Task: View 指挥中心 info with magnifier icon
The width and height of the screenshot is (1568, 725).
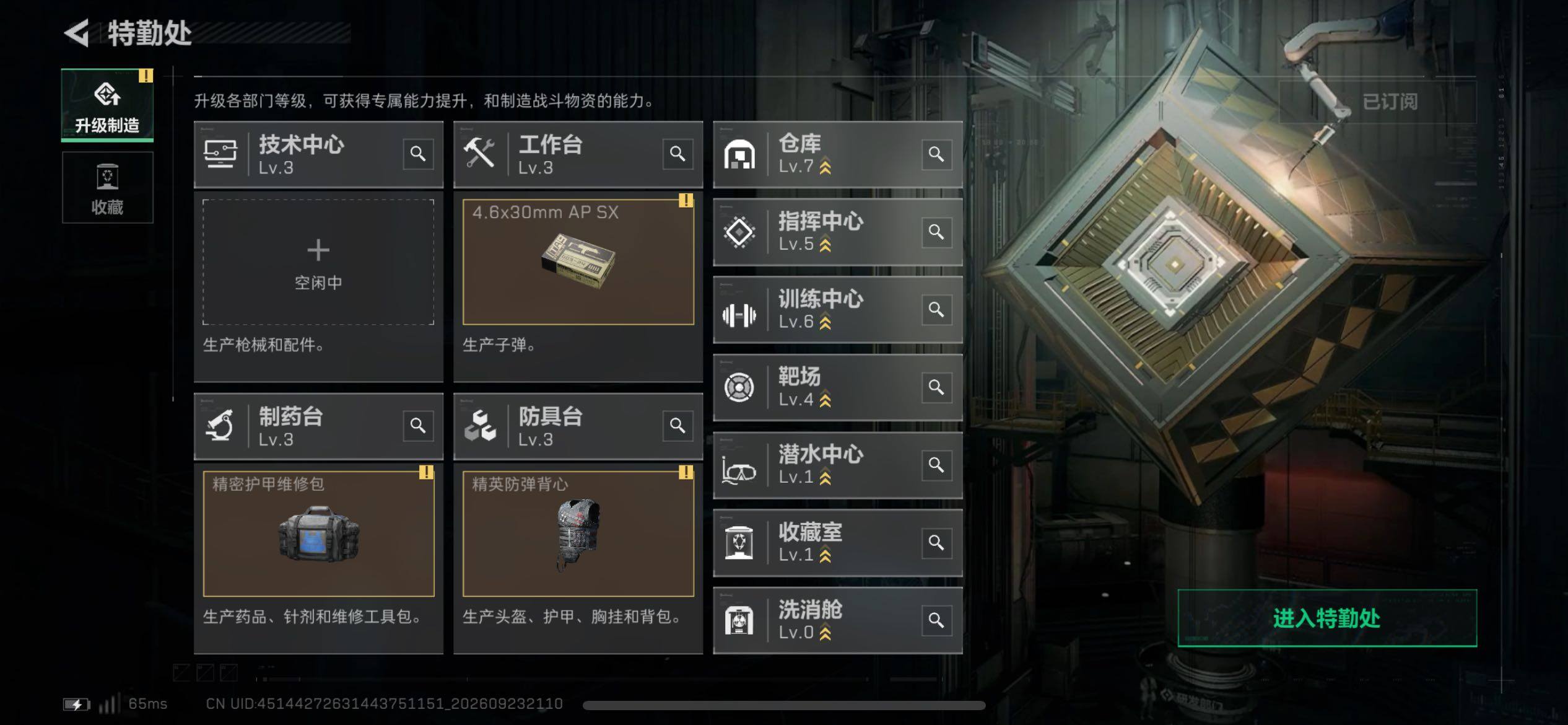Action: point(936,232)
